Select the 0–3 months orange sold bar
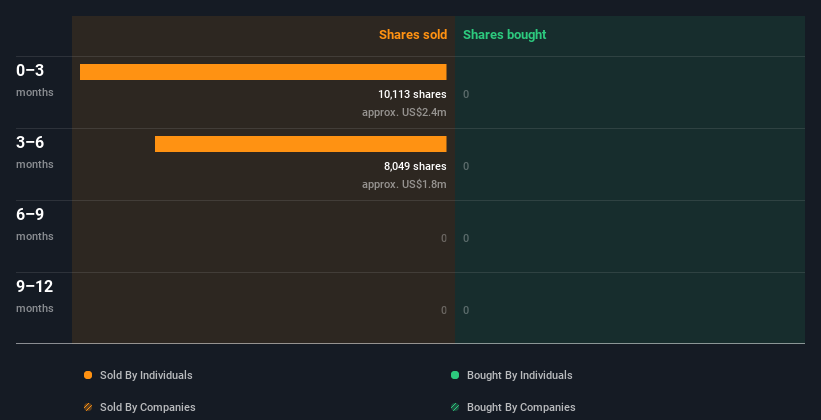Image resolution: width=821 pixels, height=420 pixels. [x=263, y=72]
